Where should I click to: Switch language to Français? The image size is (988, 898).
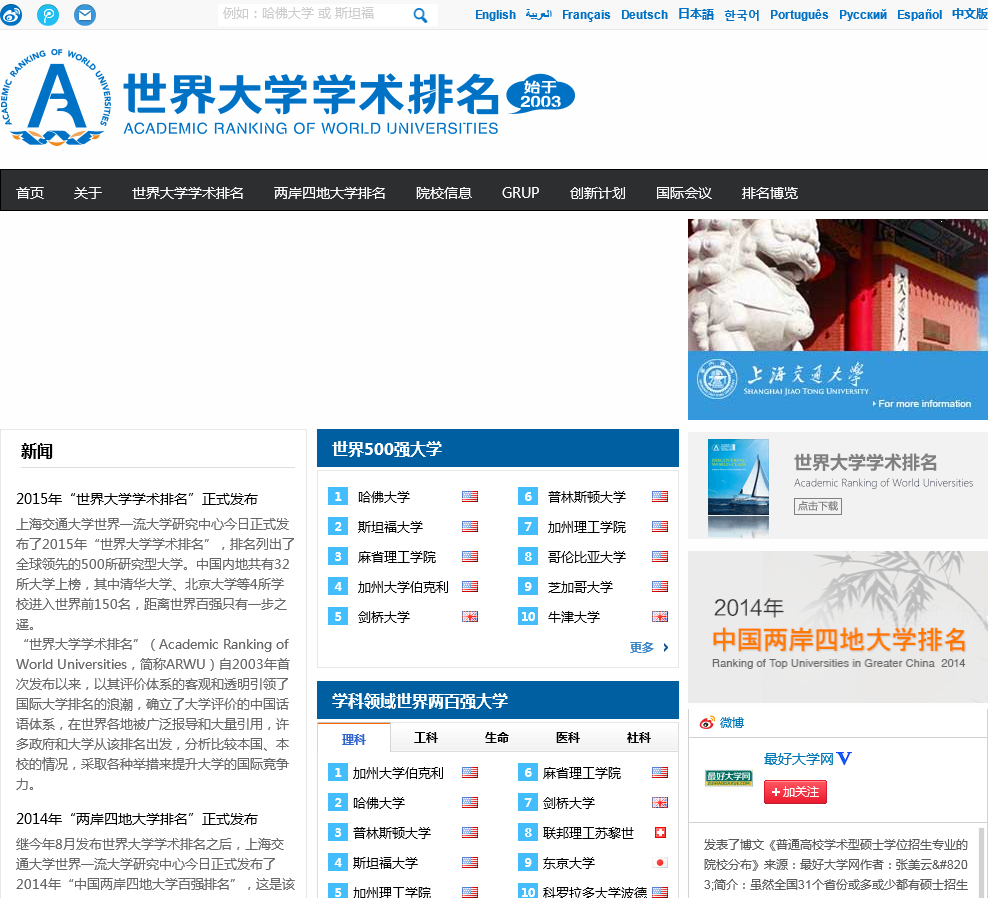[586, 14]
